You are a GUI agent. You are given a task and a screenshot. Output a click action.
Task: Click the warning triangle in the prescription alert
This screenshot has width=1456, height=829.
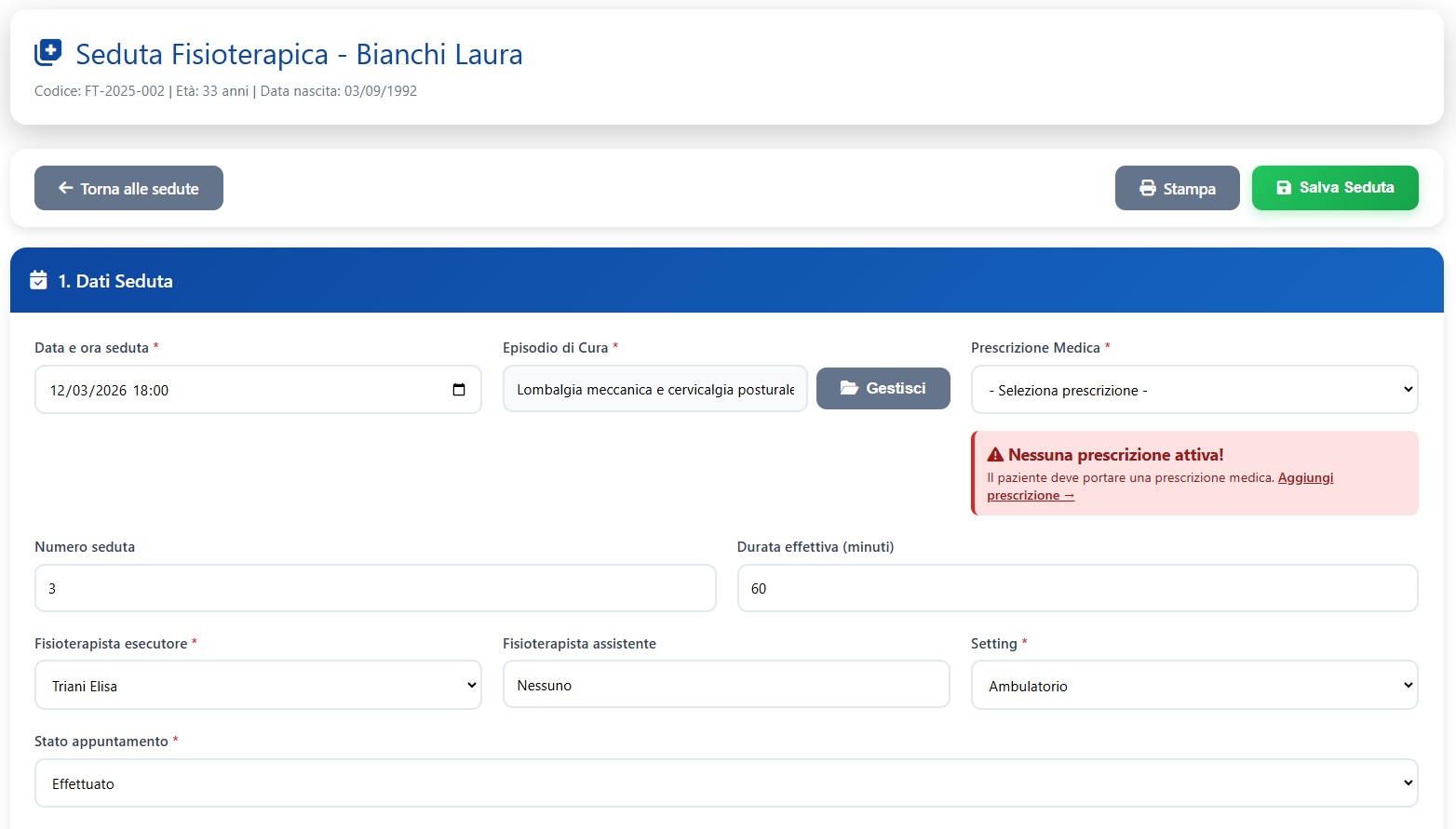coord(995,454)
